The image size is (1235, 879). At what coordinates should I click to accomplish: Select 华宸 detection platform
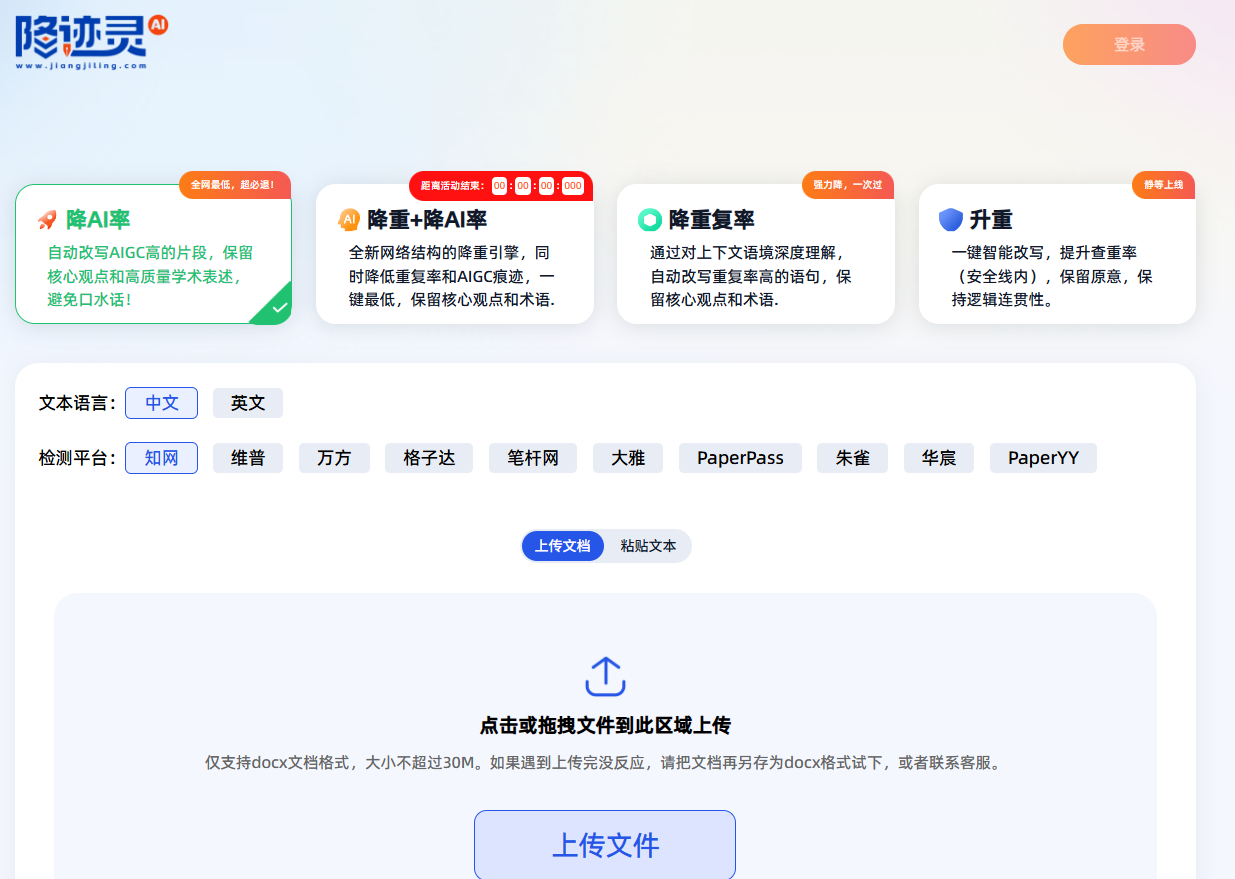939,458
